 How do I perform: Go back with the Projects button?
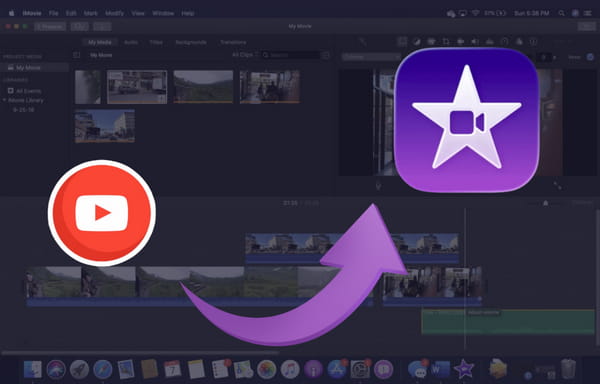(x=50, y=26)
